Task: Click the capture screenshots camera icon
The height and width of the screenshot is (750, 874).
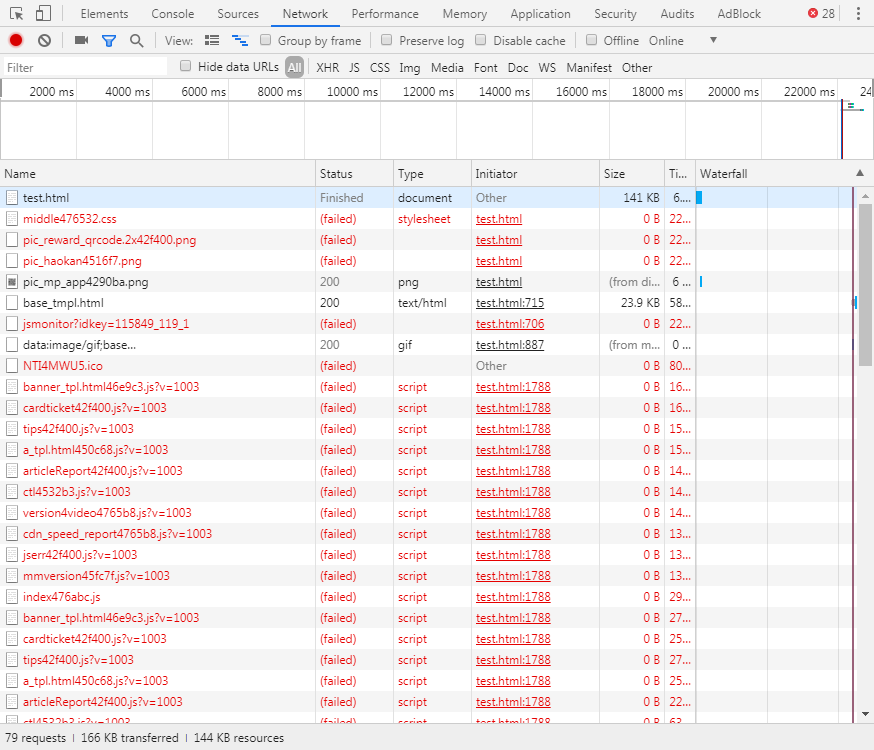Action: click(x=81, y=41)
